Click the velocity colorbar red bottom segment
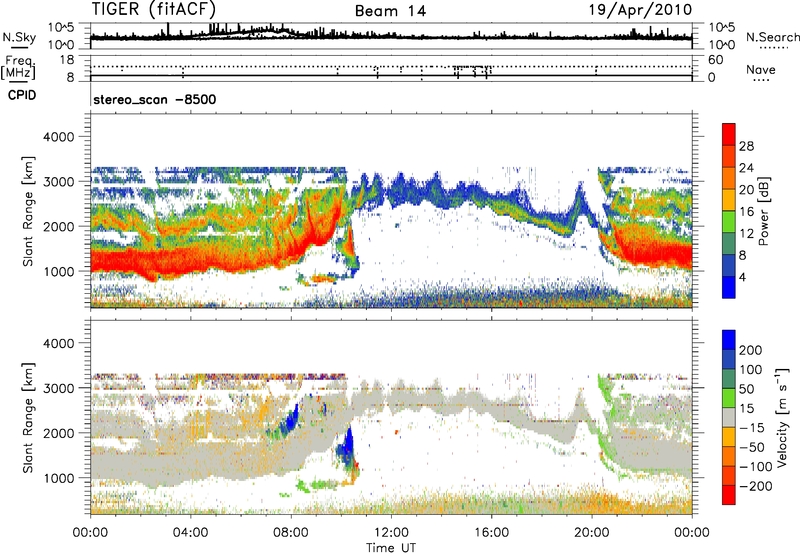The height and width of the screenshot is (554, 800). point(729,495)
